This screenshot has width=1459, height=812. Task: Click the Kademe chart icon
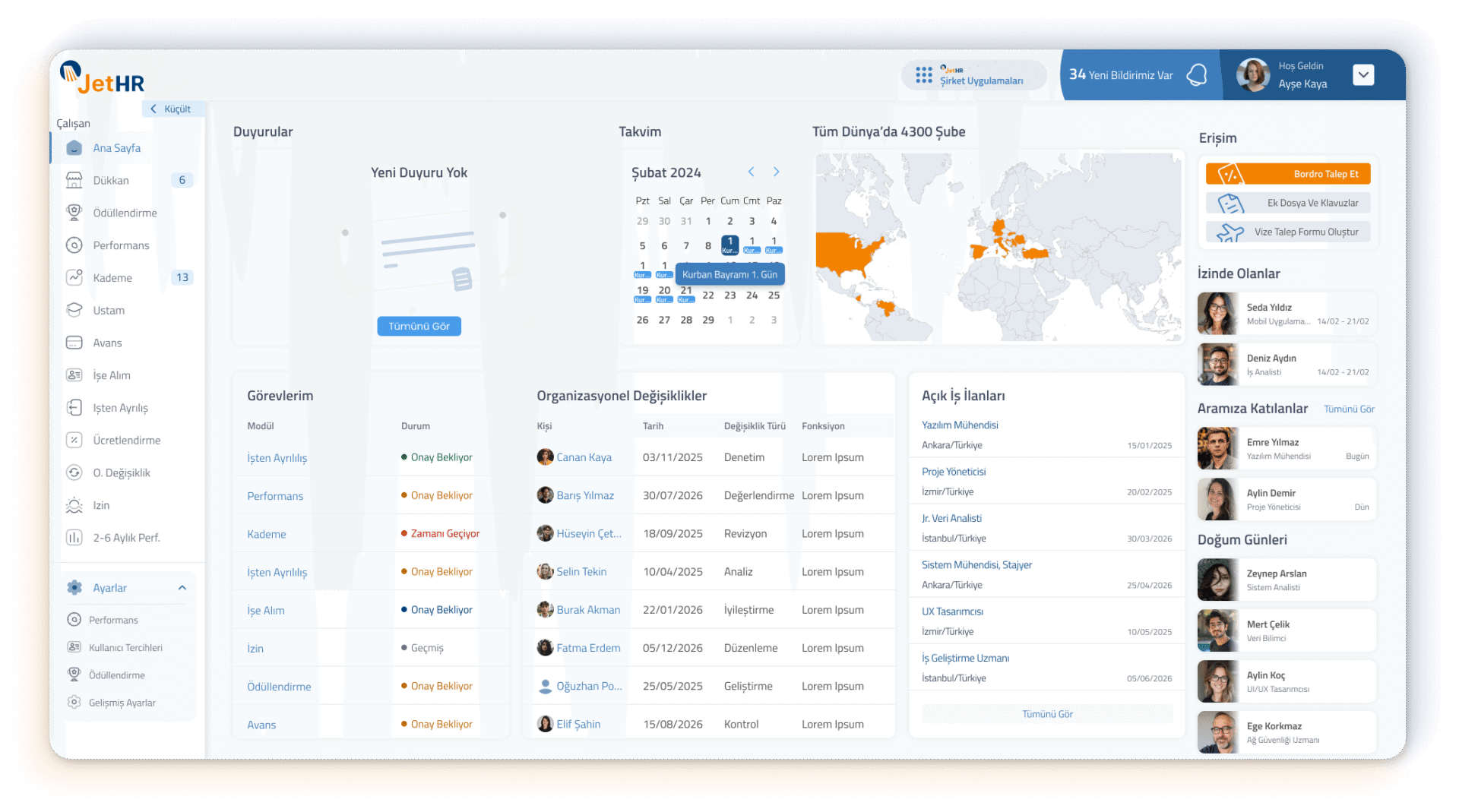[74, 277]
